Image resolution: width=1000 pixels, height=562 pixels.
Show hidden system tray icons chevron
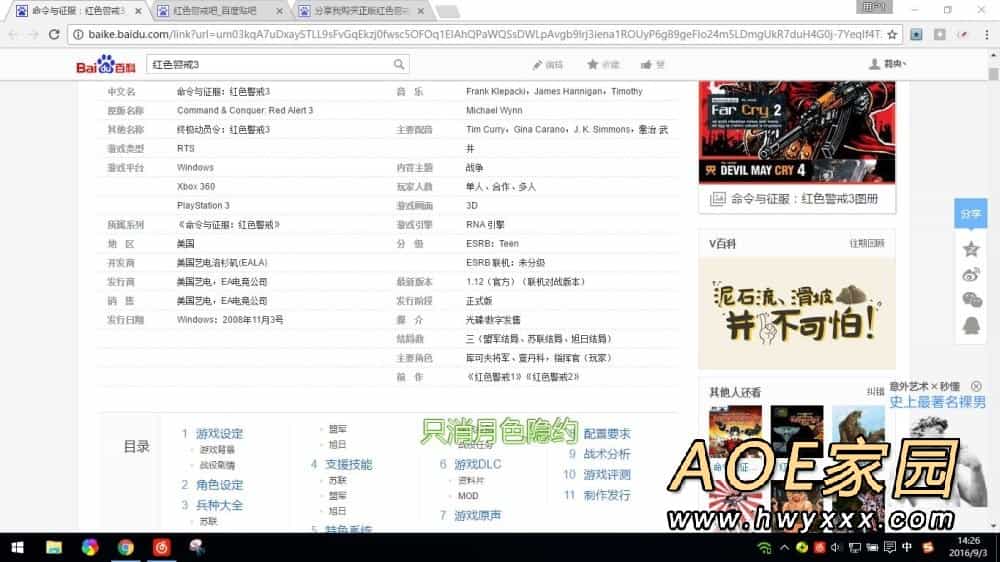(743, 547)
